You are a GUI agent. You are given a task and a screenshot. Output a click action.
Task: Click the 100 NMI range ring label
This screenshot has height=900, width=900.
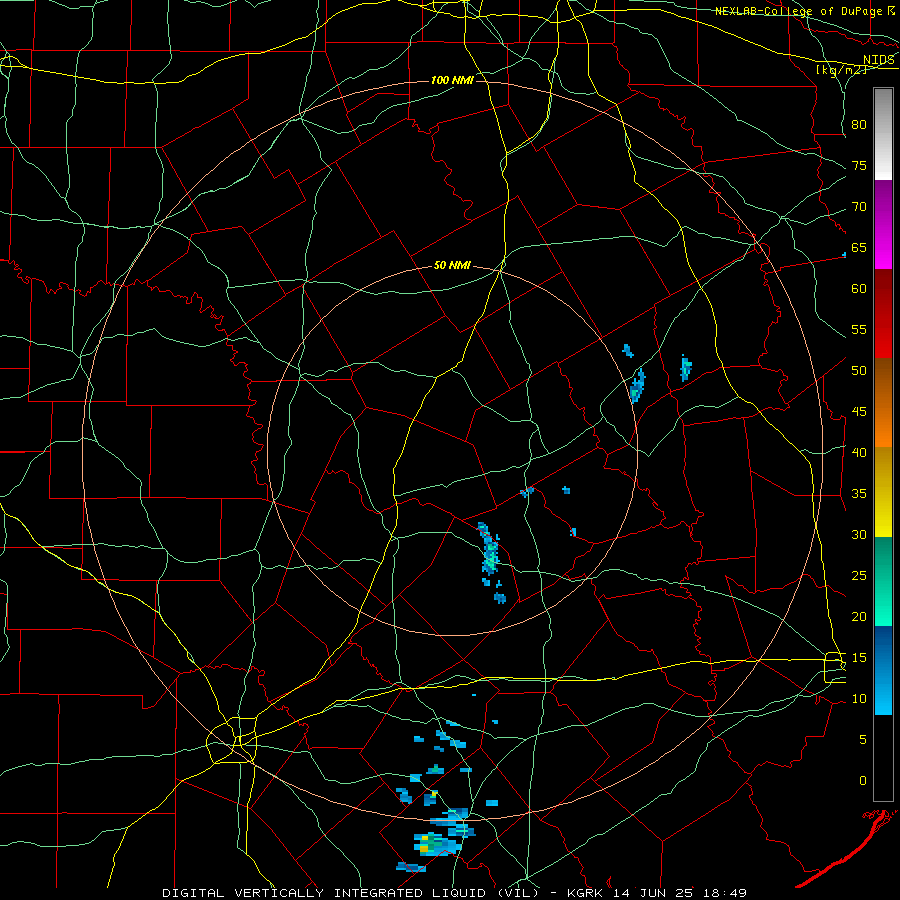point(452,80)
